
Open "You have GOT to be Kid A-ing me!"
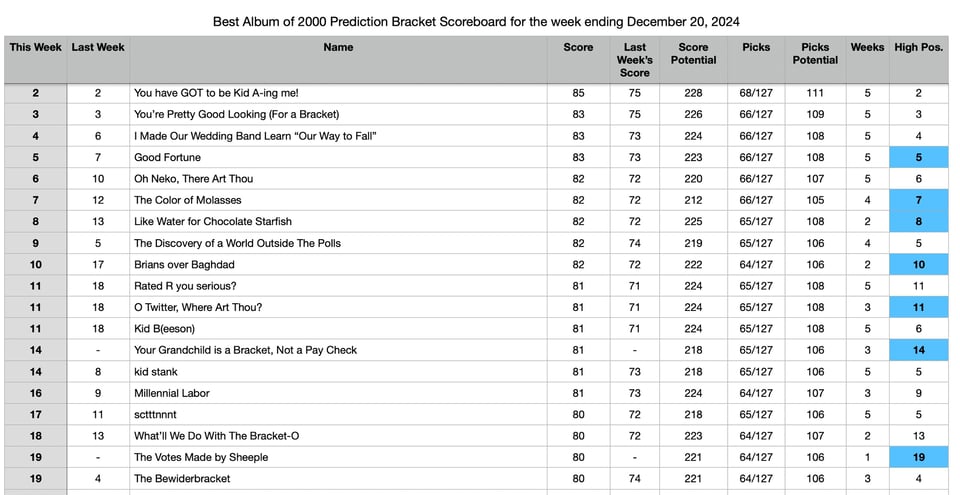(216, 93)
